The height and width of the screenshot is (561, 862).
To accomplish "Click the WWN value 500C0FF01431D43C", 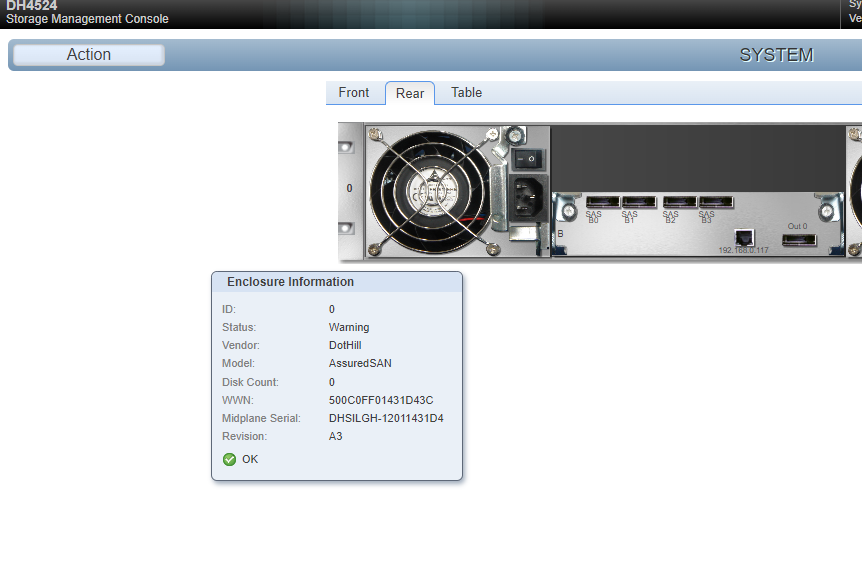I will click(381, 400).
